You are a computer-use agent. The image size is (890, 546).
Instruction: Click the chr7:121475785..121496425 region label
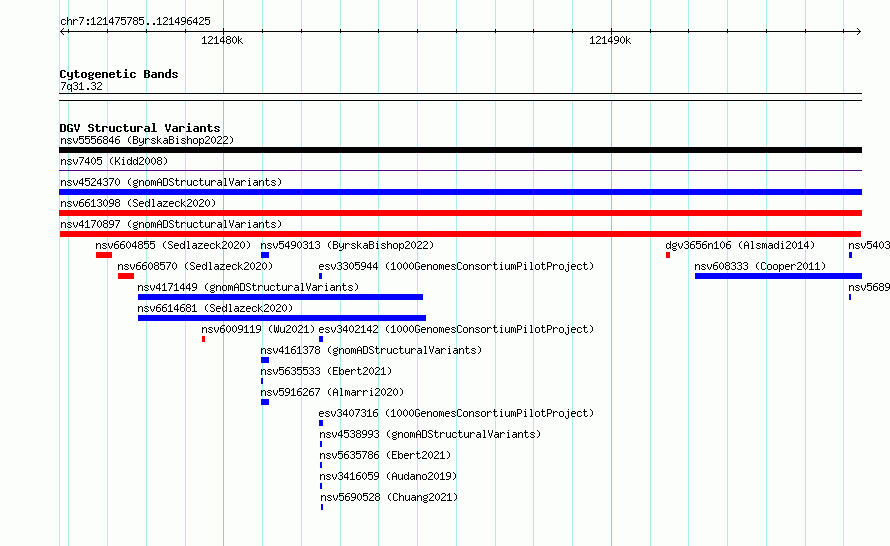tap(135, 21)
